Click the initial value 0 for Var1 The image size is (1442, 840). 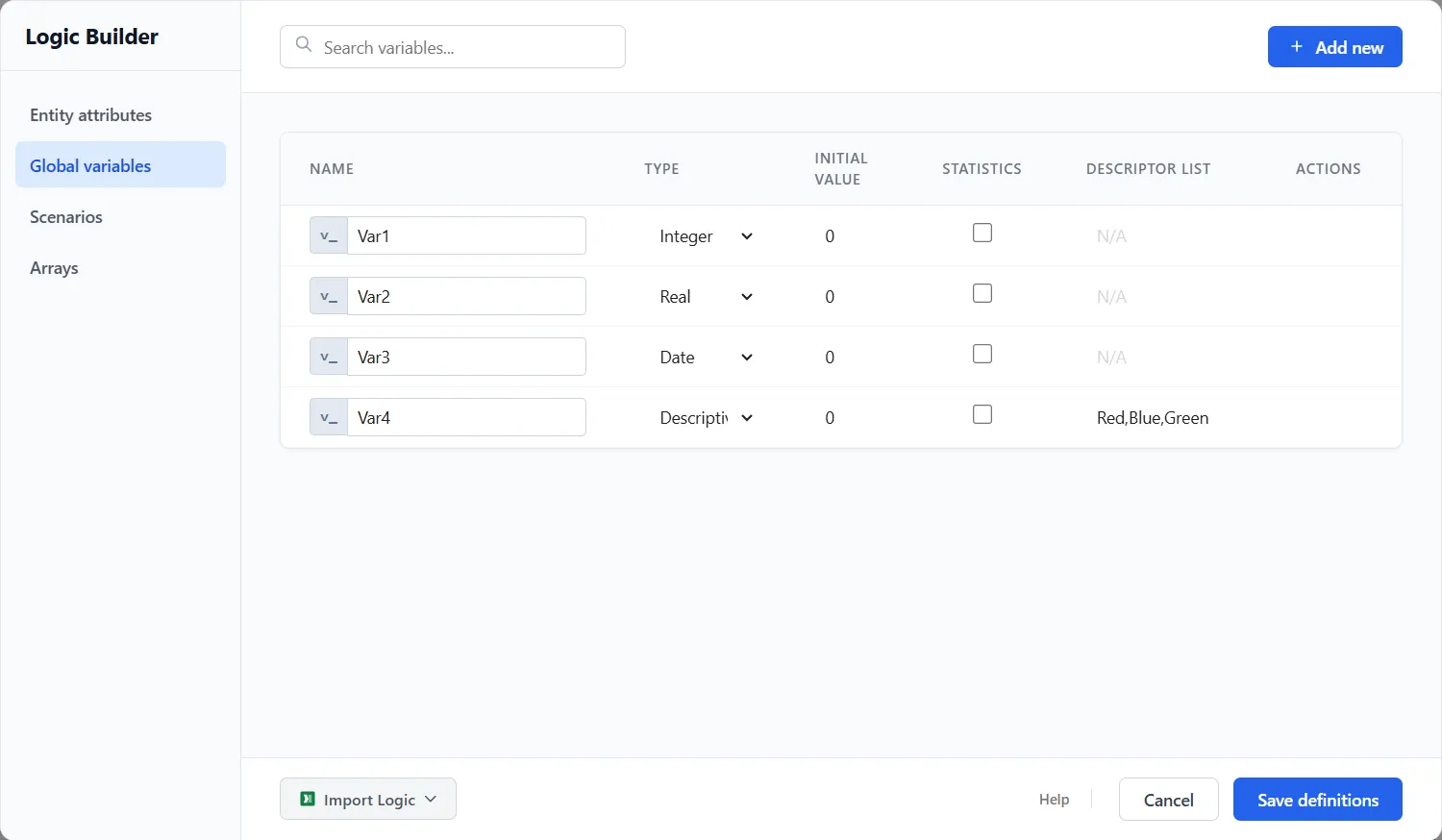(x=830, y=236)
